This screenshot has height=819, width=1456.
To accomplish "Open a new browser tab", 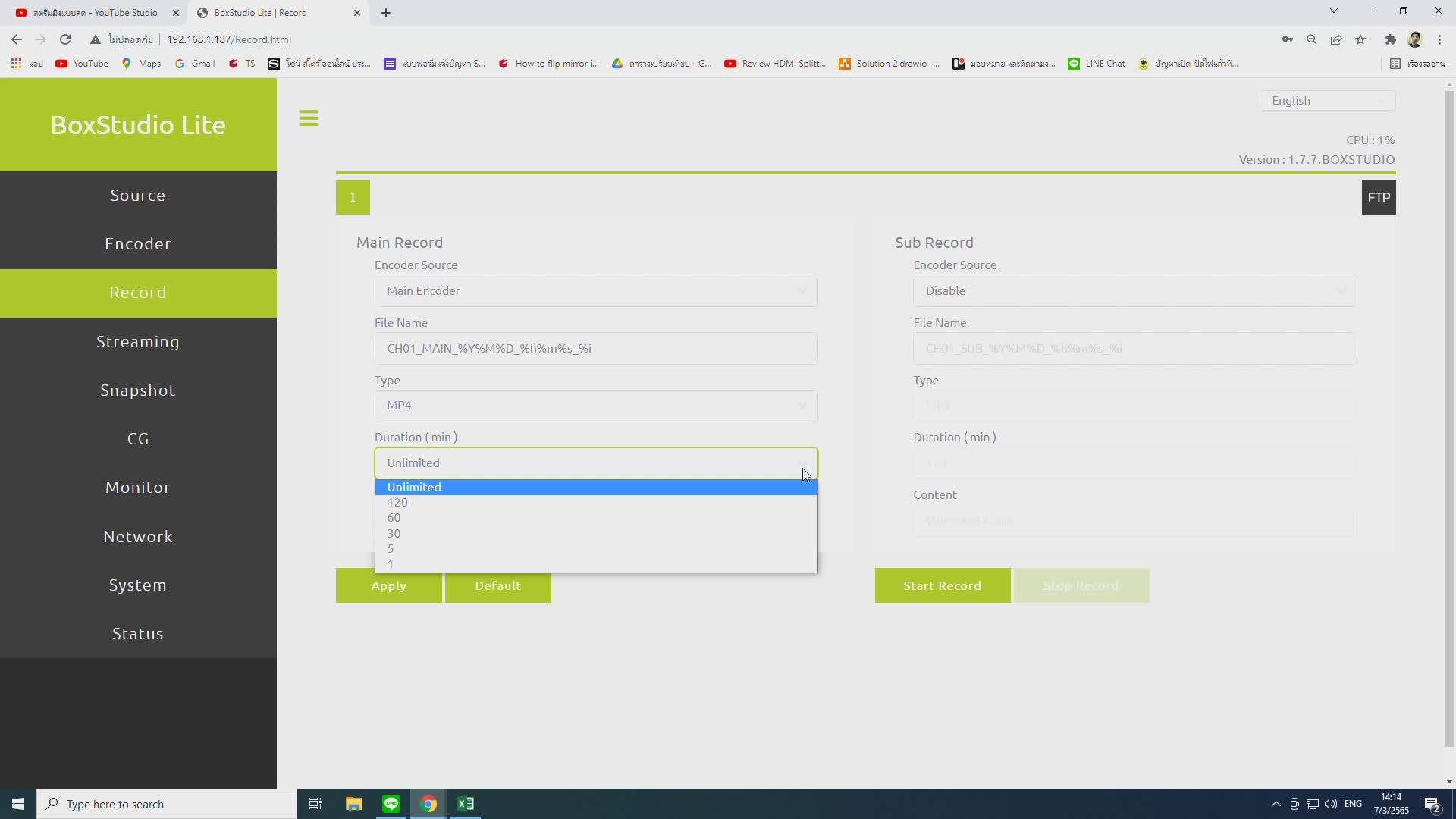I will pyautogui.click(x=386, y=13).
